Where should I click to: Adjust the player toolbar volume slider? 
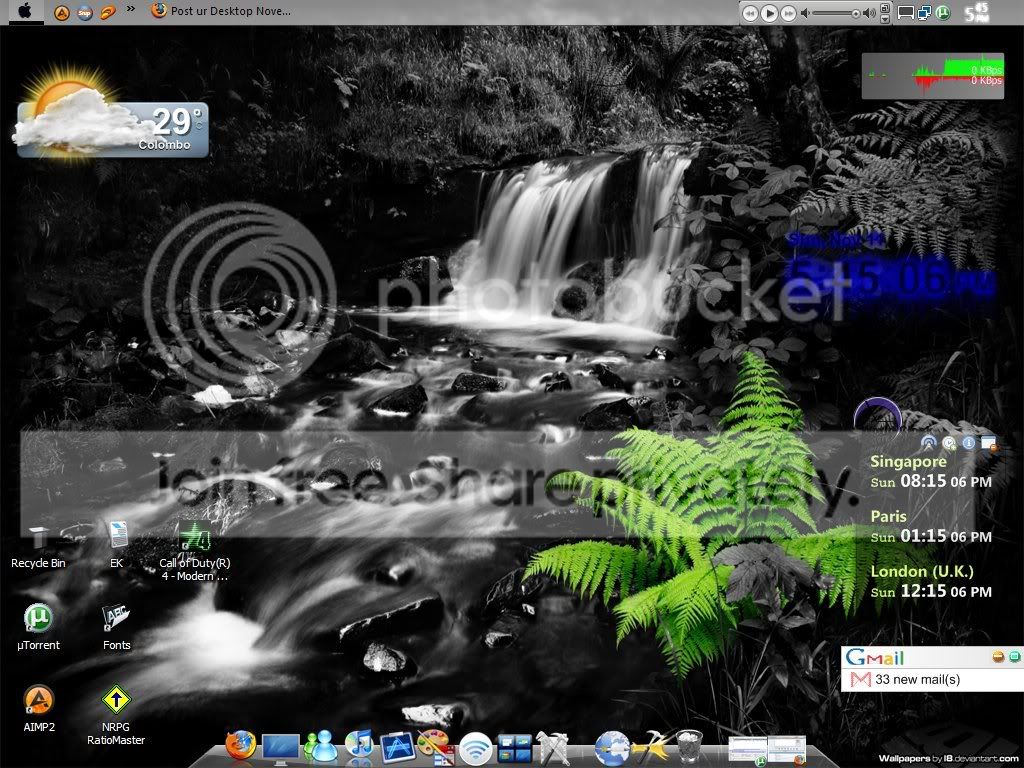coord(837,13)
